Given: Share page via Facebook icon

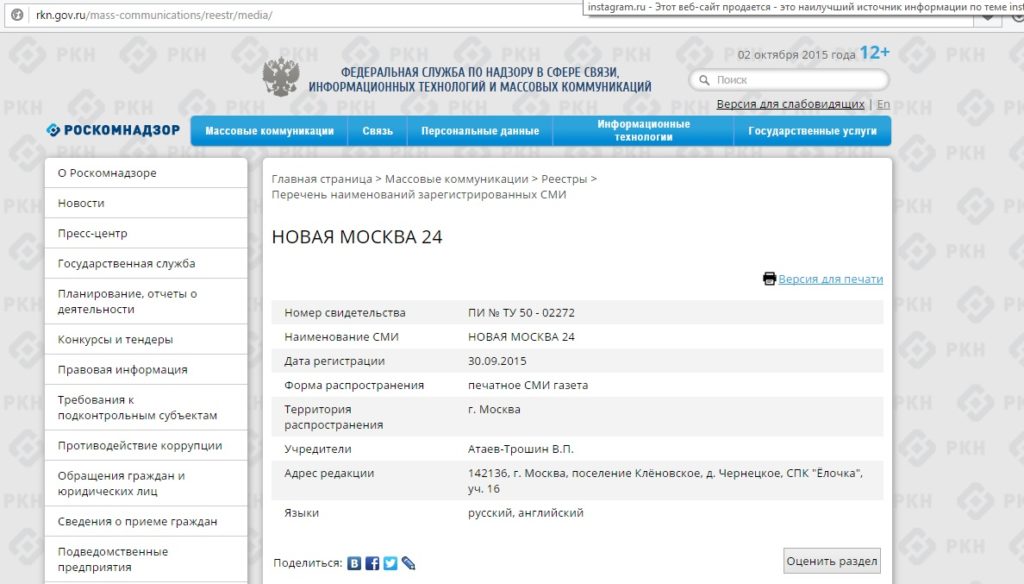Looking at the screenshot, I should point(372,563).
